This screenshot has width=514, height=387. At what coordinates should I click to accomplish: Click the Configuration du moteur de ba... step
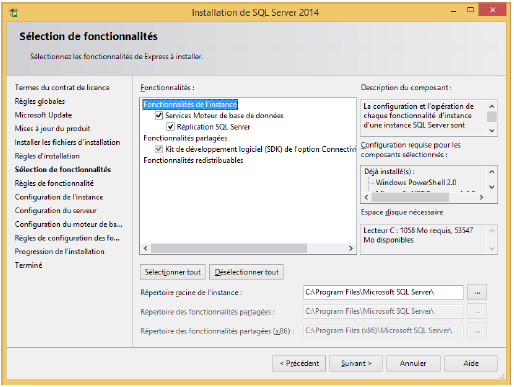[x=68, y=224]
